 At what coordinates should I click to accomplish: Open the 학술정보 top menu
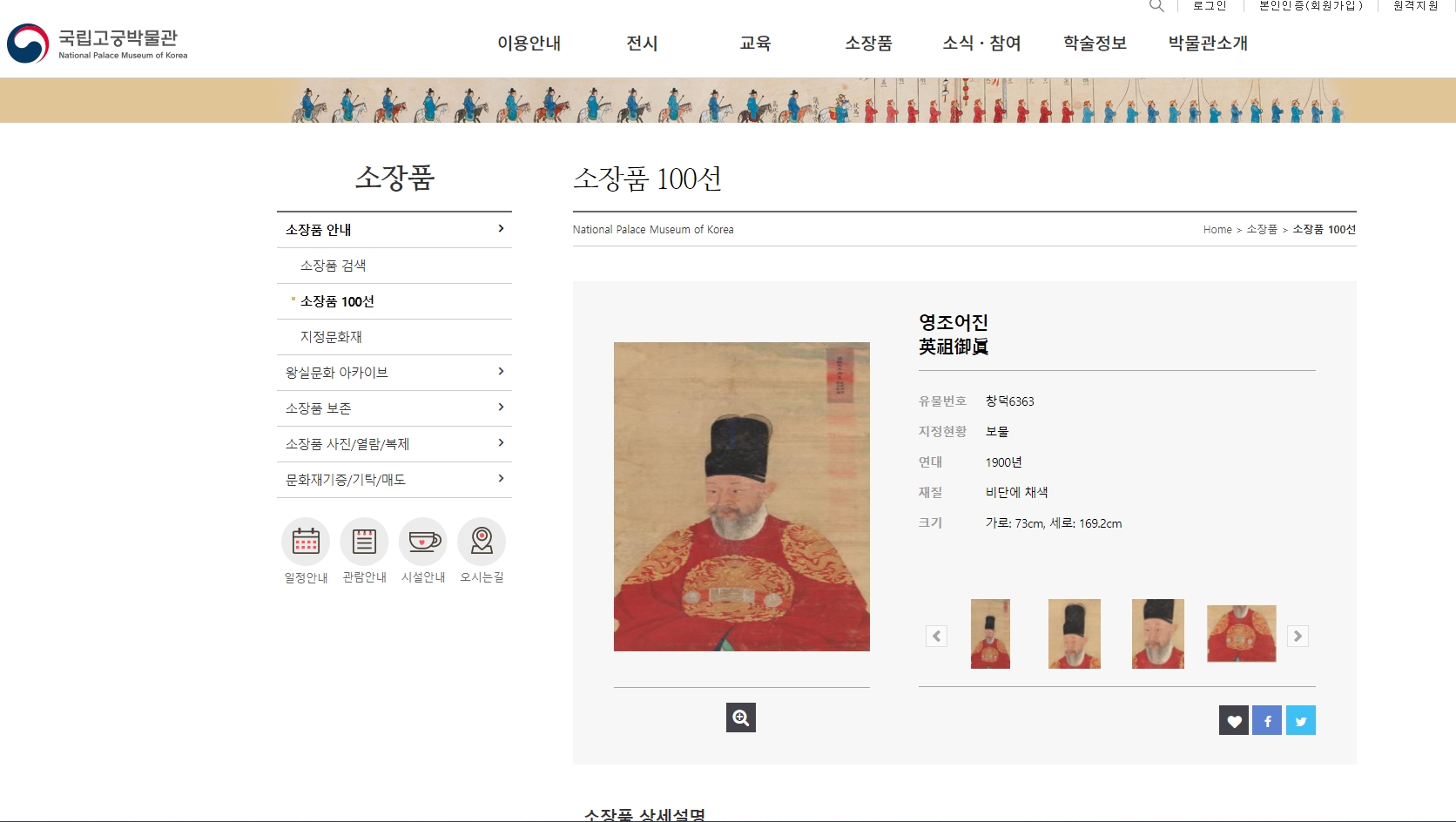point(1095,43)
